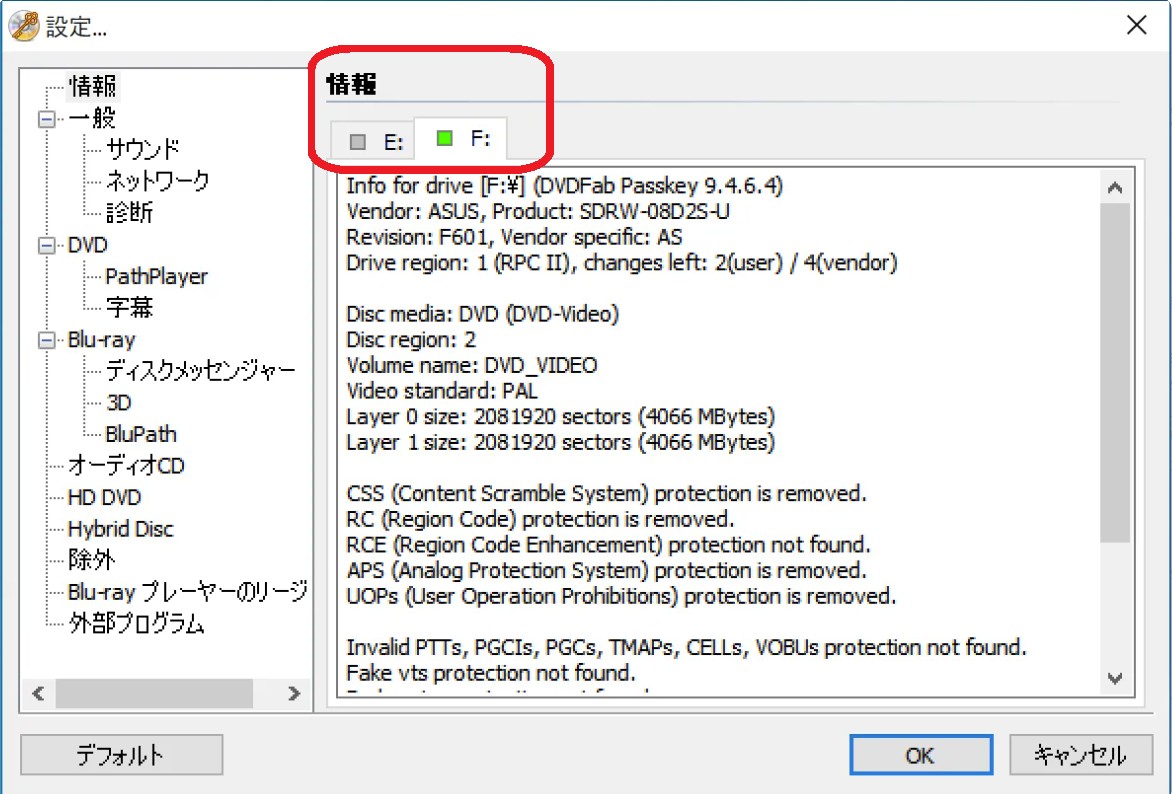Click the green status icon on F: tab
The width and height of the screenshot is (1172, 794).
point(445,138)
